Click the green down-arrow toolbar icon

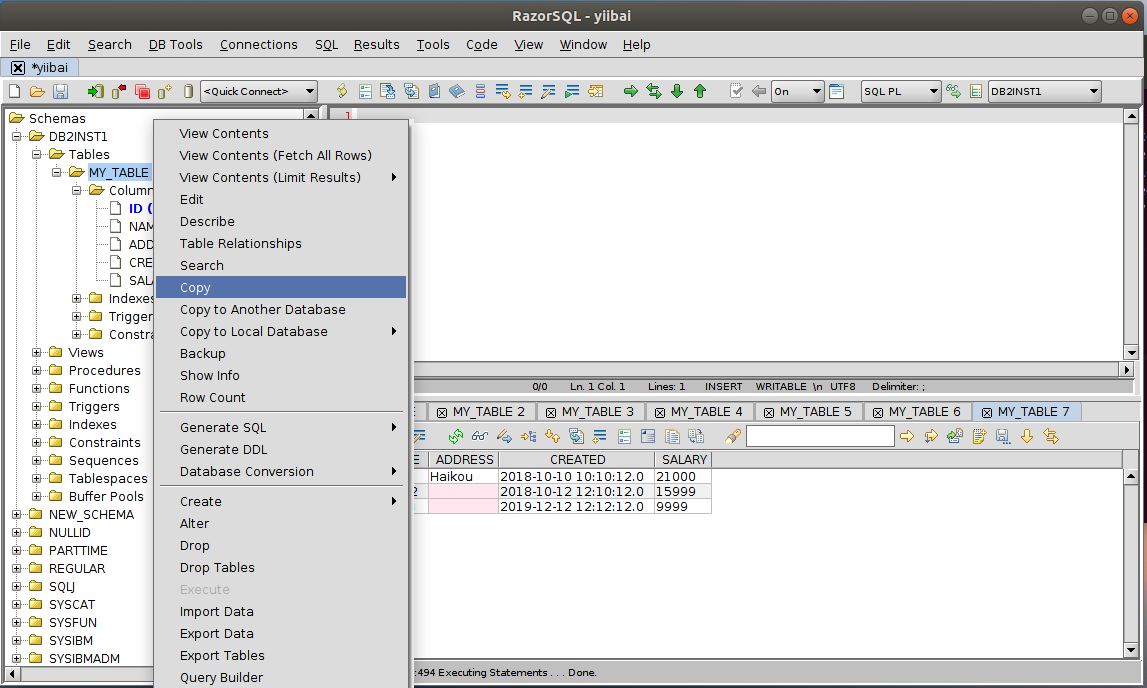[677, 91]
